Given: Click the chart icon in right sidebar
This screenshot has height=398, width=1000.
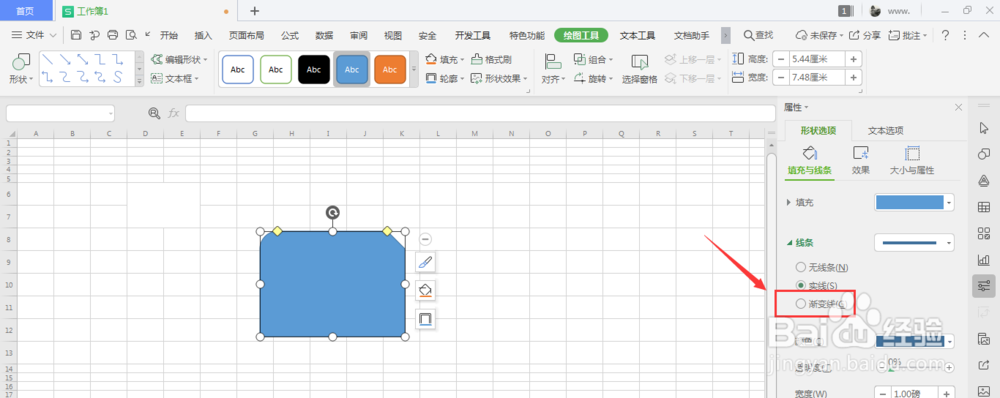Looking at the screenshot, I should tap(983, 260).
